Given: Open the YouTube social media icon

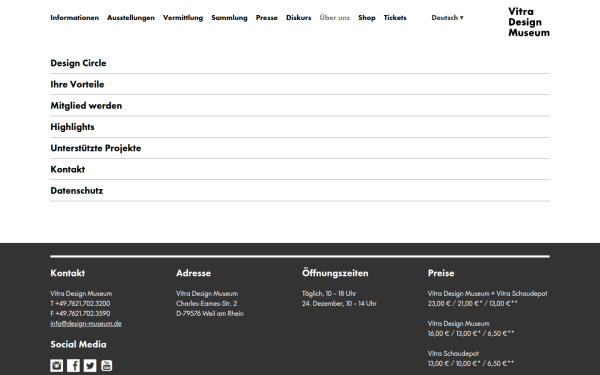Looking at the screenshot, I should click(107, 365).
